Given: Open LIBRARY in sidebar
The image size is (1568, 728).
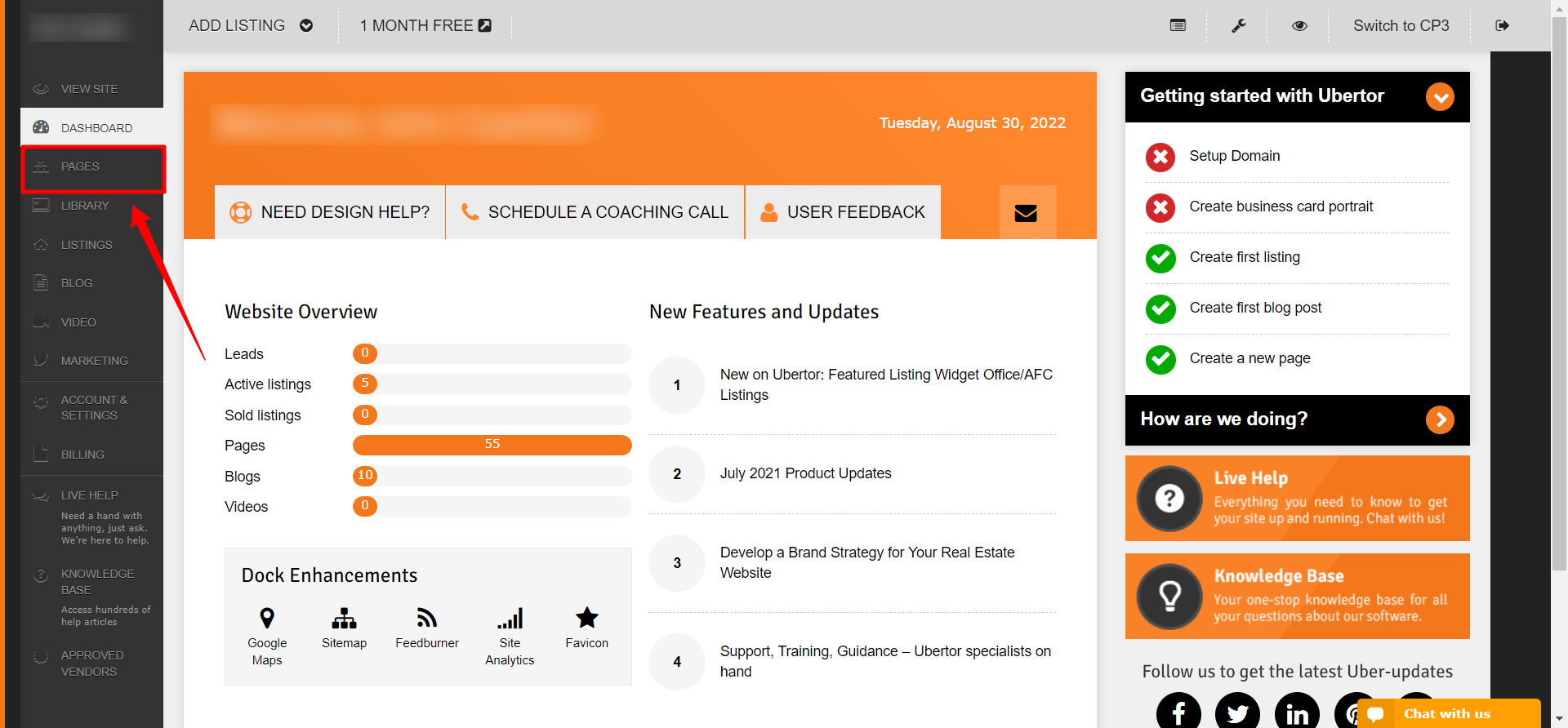Looking at the screenshot, I should pyautogui.click(x=91, y=206).
